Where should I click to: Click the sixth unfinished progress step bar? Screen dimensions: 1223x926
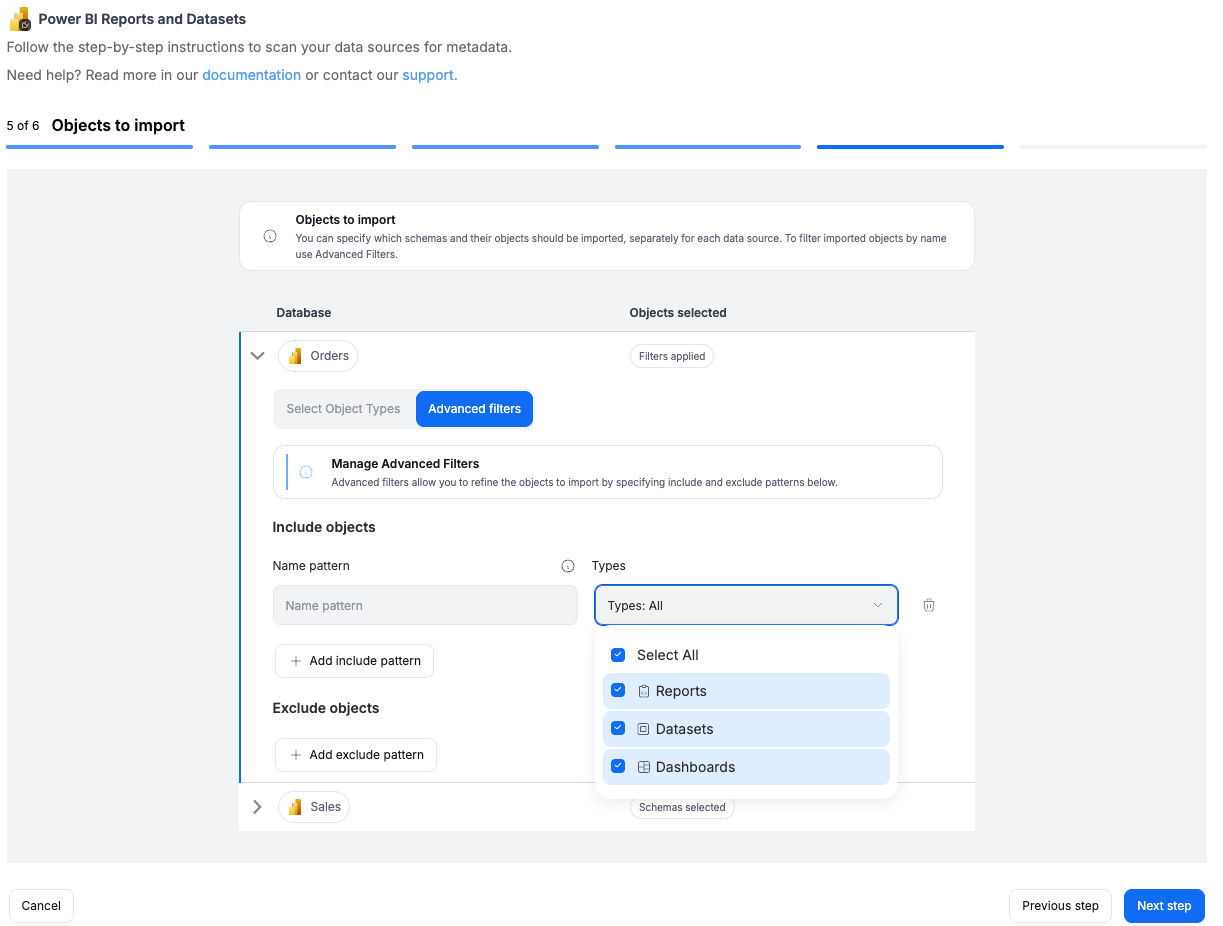pyautogui.click(x=1113, y=147)
